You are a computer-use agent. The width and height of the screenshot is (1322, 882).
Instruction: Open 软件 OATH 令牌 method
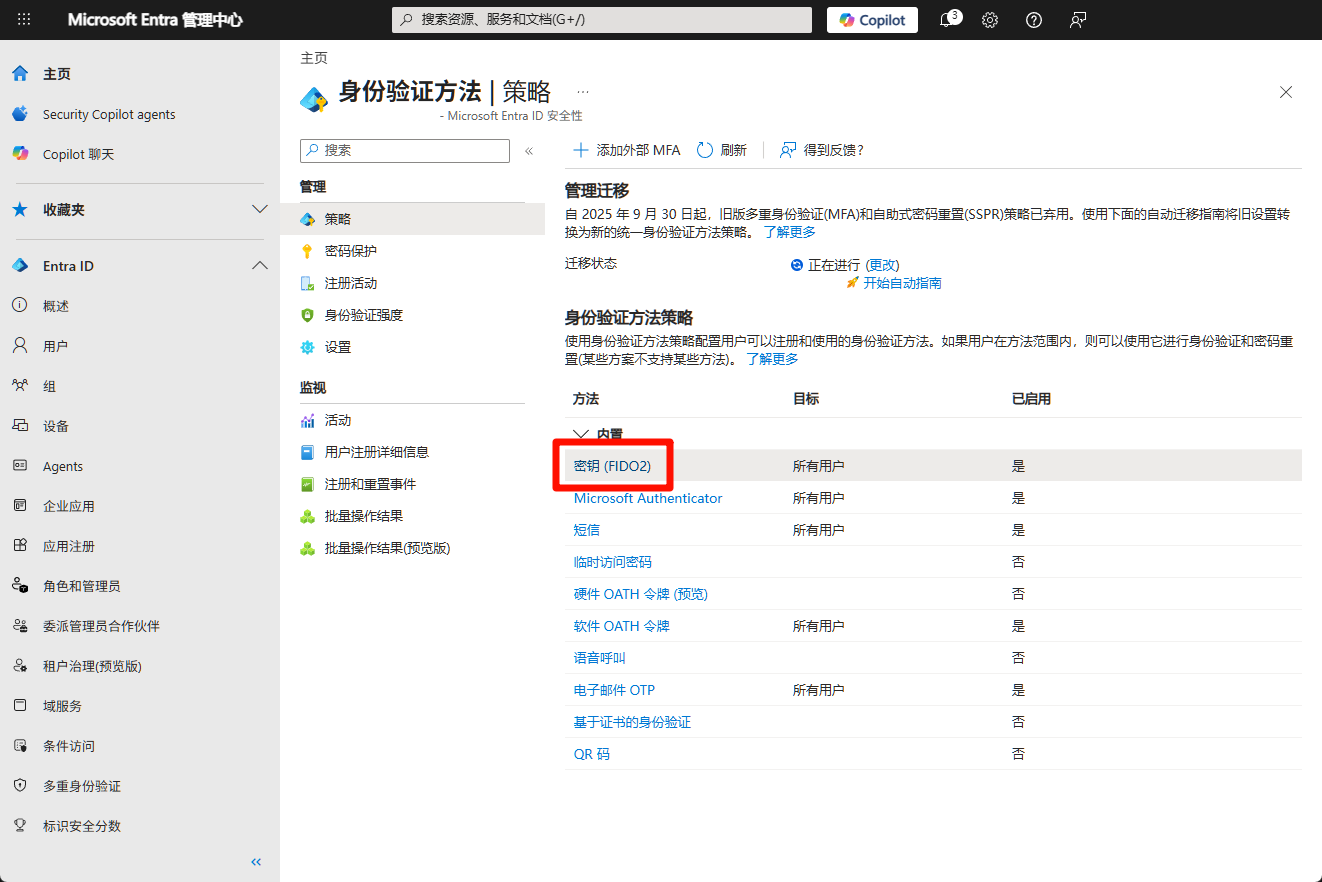pos(622,626)
